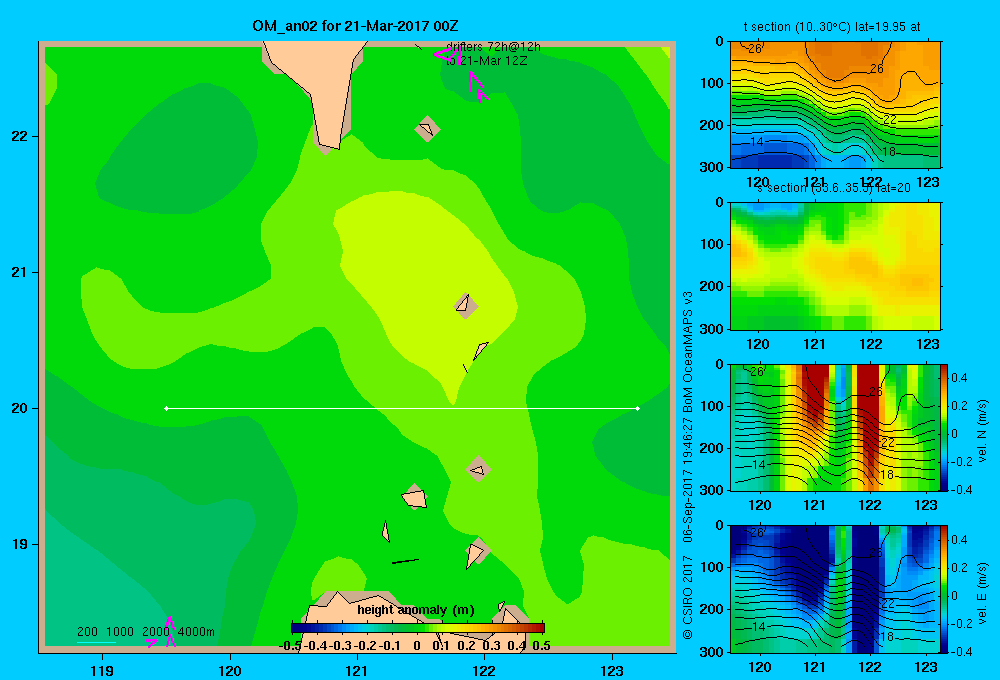Screen dimensions: 1000x680
Task: Open the vel. E section plot
Action: pos(835,589)
